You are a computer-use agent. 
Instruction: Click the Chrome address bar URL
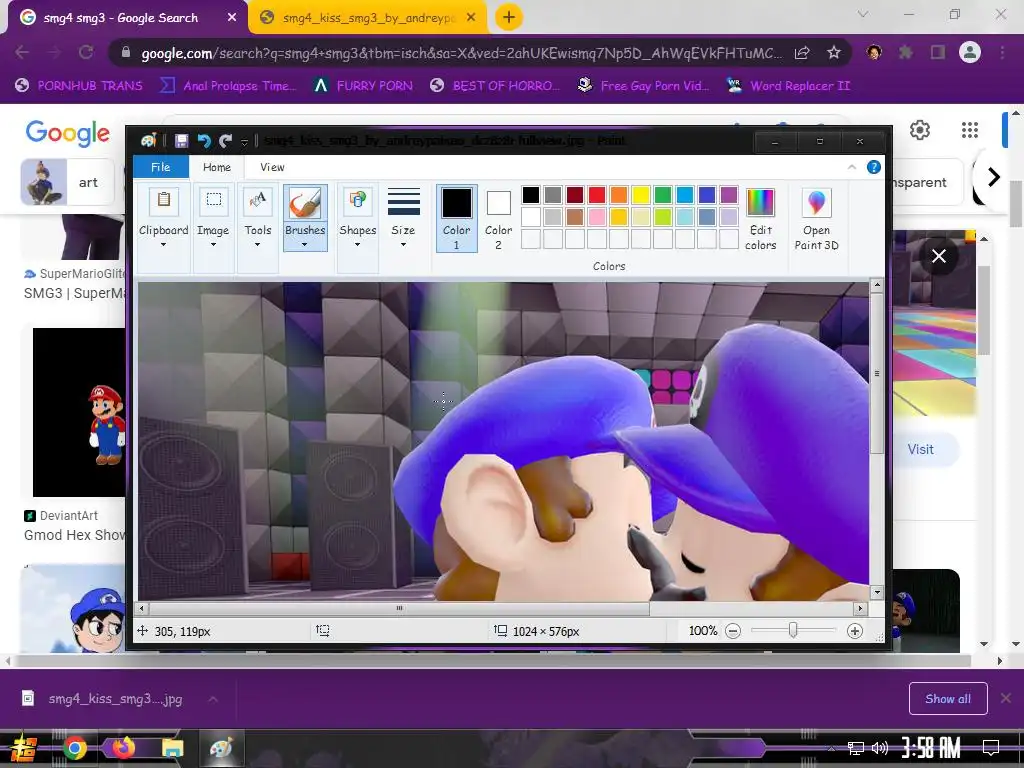coord(461,54)
